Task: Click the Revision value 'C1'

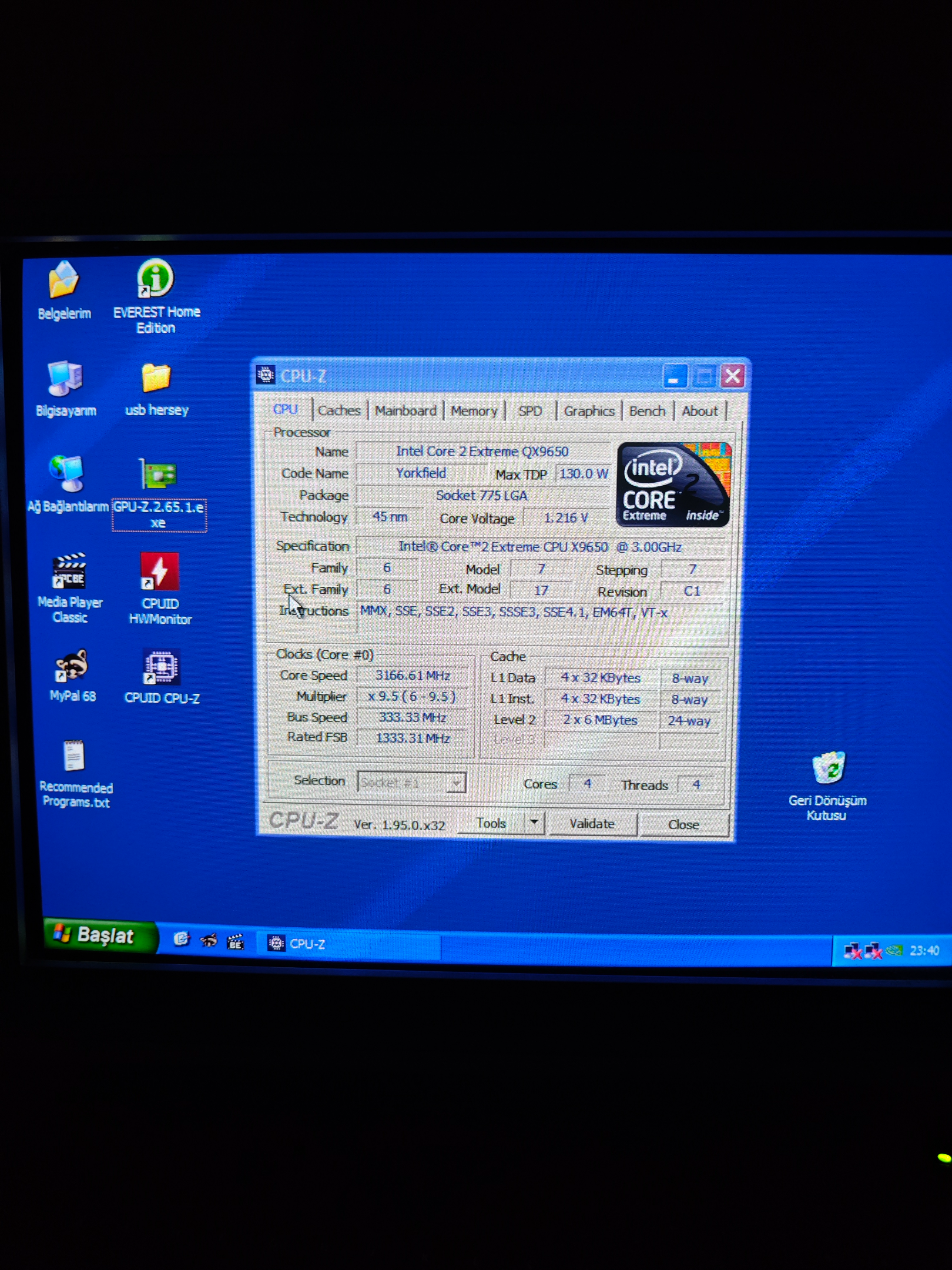Action: click(x=692, y=591)
